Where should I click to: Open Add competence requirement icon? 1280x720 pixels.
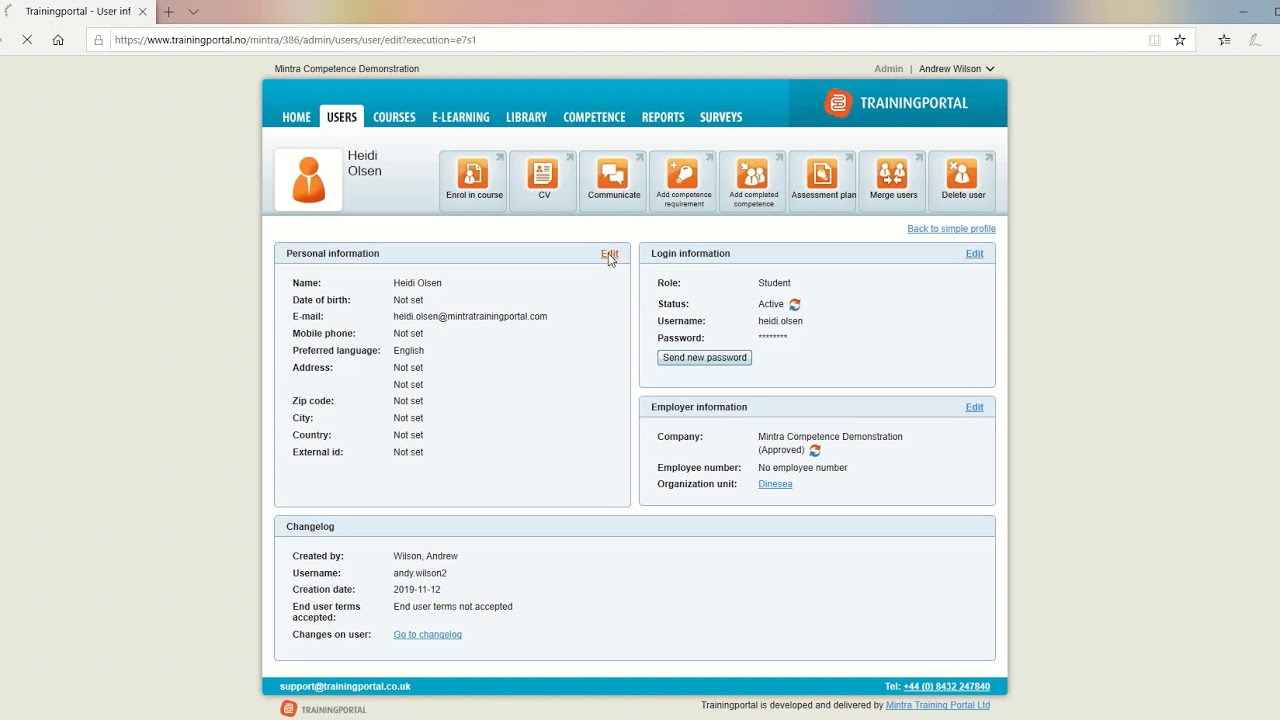point(684,180)
